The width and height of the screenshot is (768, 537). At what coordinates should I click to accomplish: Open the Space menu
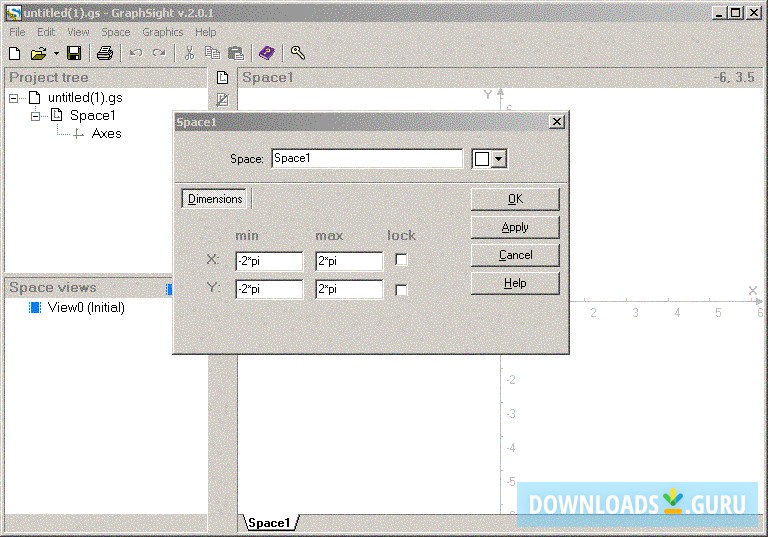(116, 32)
